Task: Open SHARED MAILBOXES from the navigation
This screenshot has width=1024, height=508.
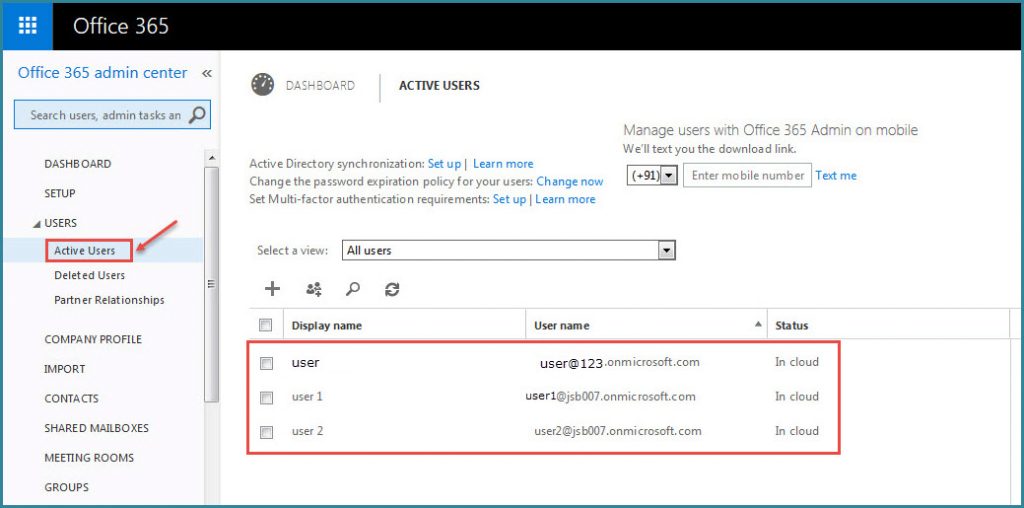Action: (x=96, y=428)
